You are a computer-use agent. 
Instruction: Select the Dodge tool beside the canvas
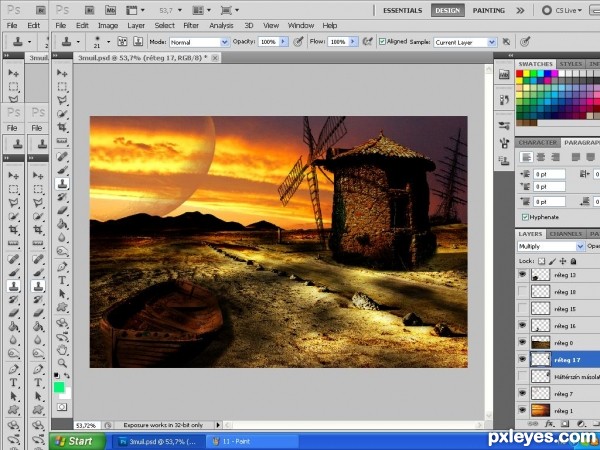click(62, 251)
